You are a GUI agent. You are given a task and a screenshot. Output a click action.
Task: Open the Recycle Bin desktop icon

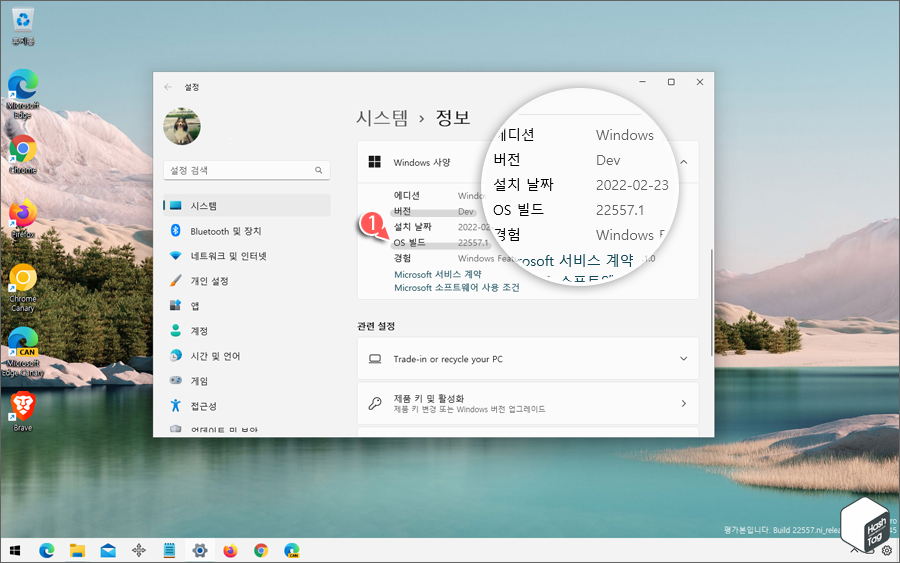pos(23,26)
